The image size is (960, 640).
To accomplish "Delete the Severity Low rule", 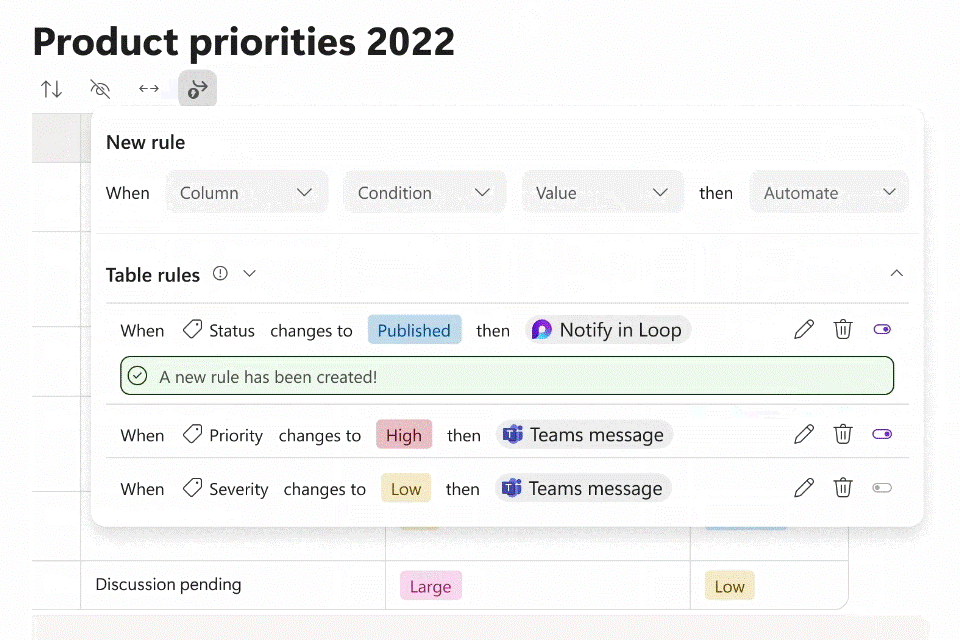I will (843, 488).
